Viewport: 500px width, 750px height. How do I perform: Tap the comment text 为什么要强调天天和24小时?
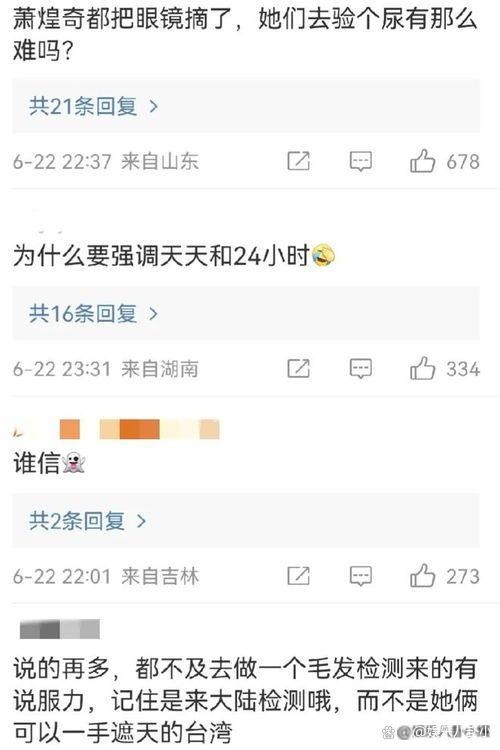coord(162,255)
